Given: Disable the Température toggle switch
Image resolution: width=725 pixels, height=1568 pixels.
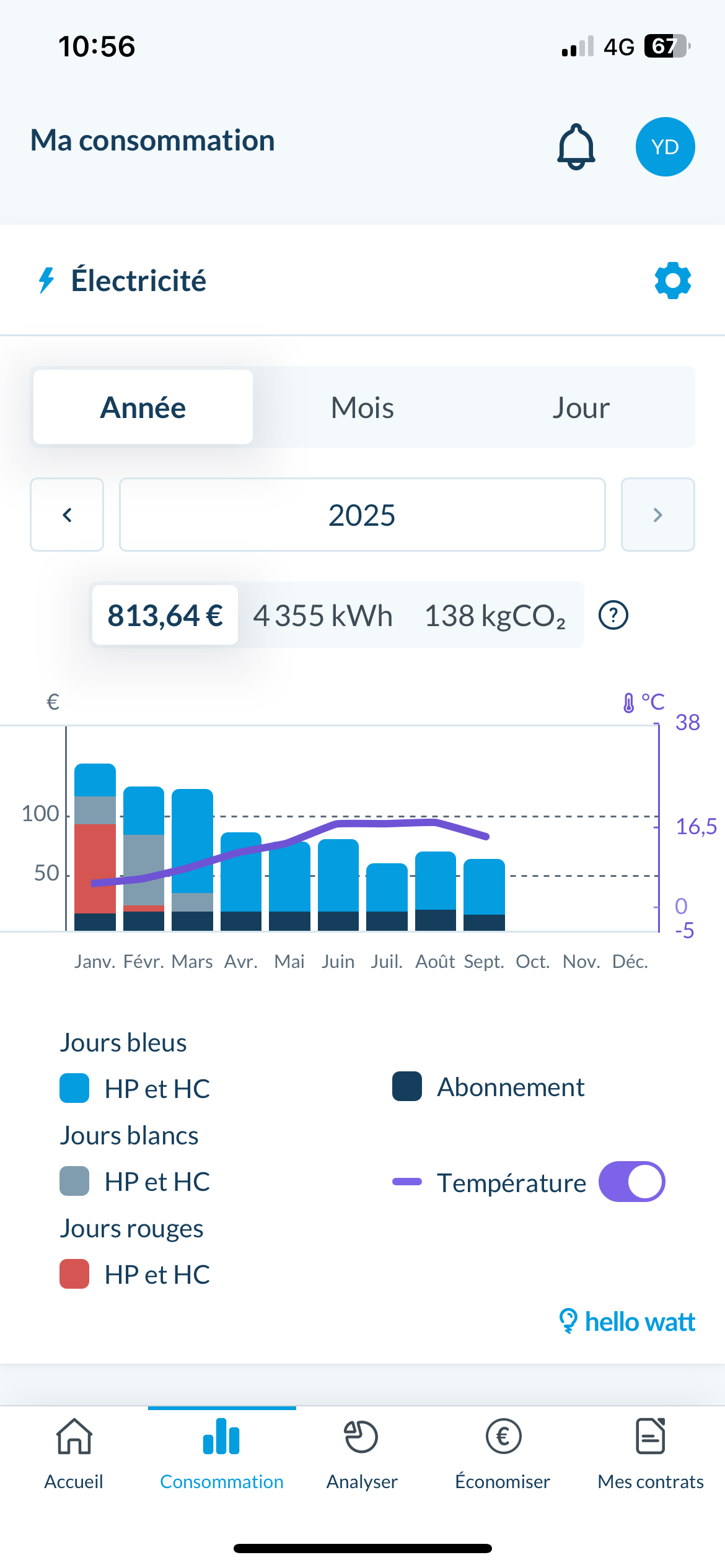Looking at the screenshot, I should click(631, 1182).
